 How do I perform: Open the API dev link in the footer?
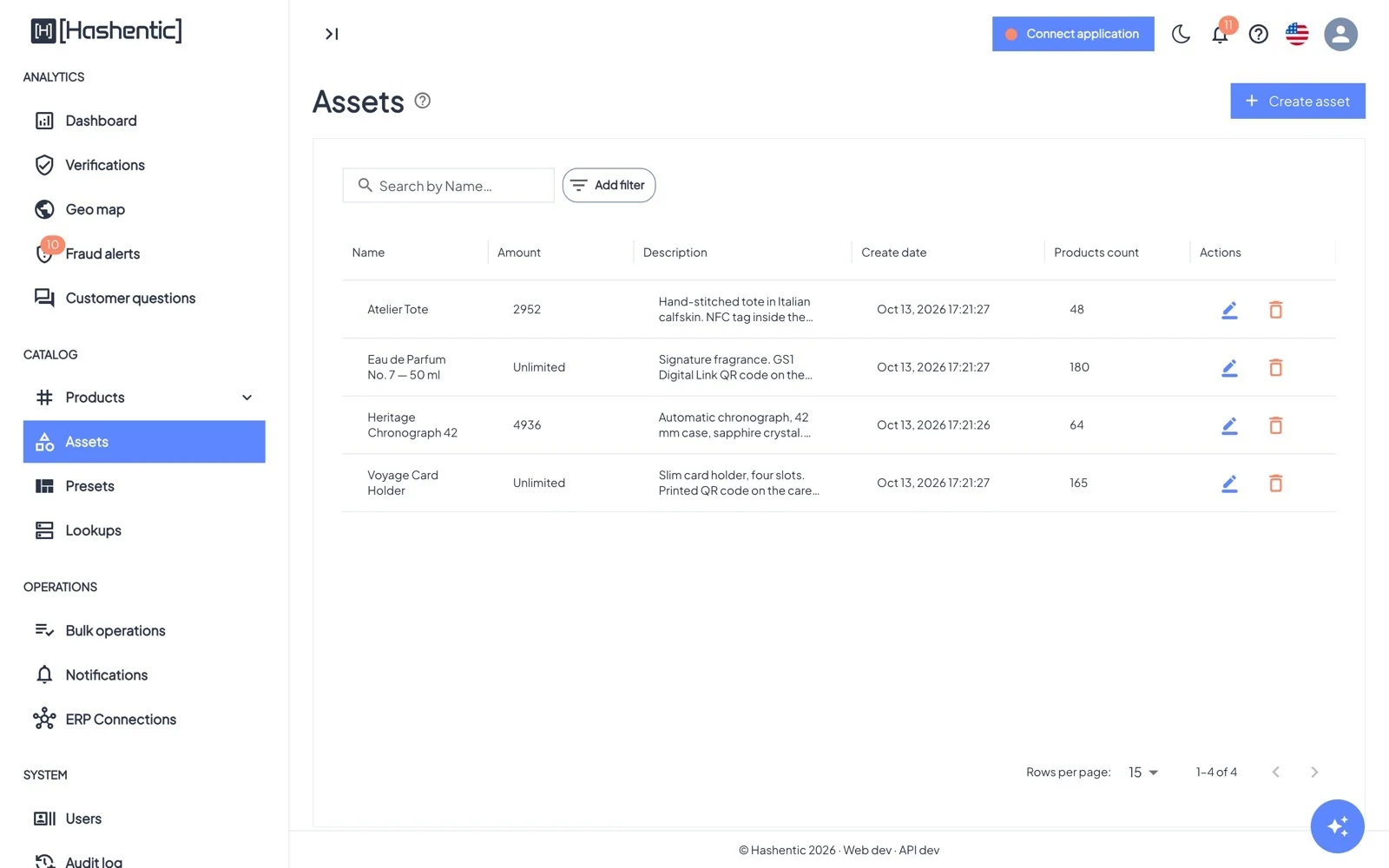coord(919,850)
